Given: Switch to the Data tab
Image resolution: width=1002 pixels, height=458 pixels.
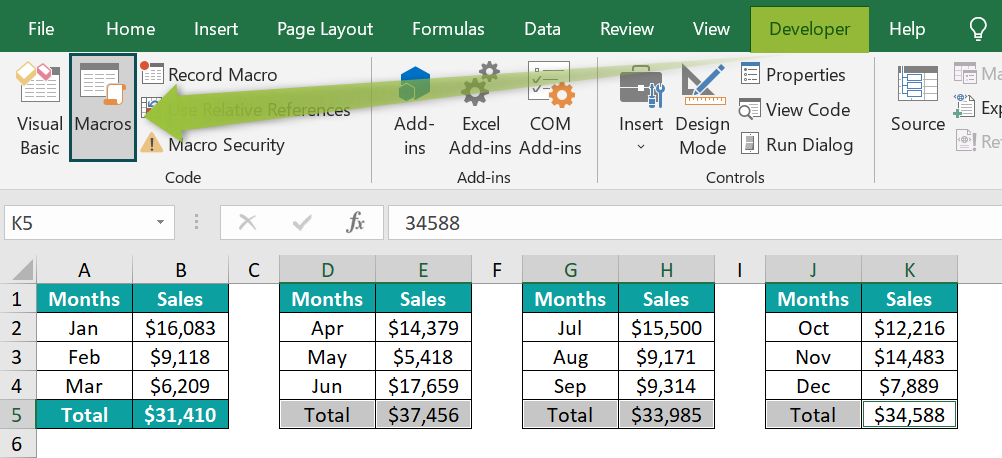Looking at the screenshot, I should 543,29.
